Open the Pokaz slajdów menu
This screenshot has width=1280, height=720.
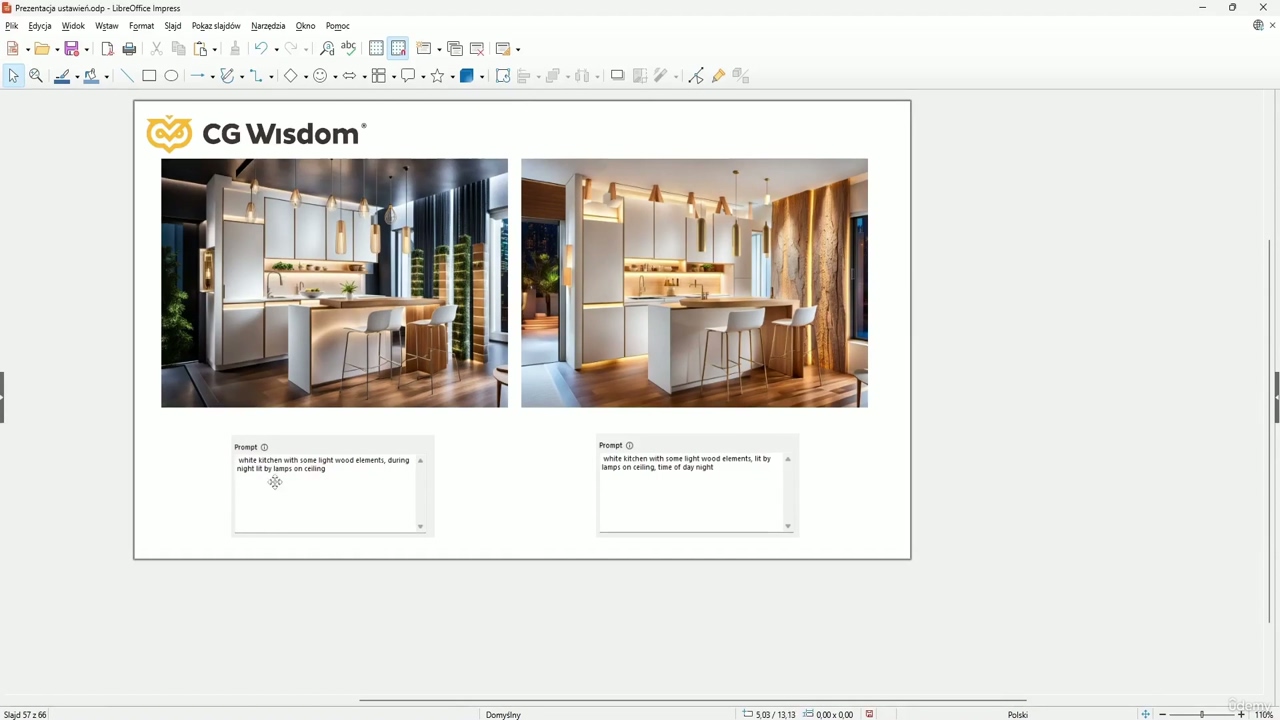pyautogui.click(x=216, y=26)
